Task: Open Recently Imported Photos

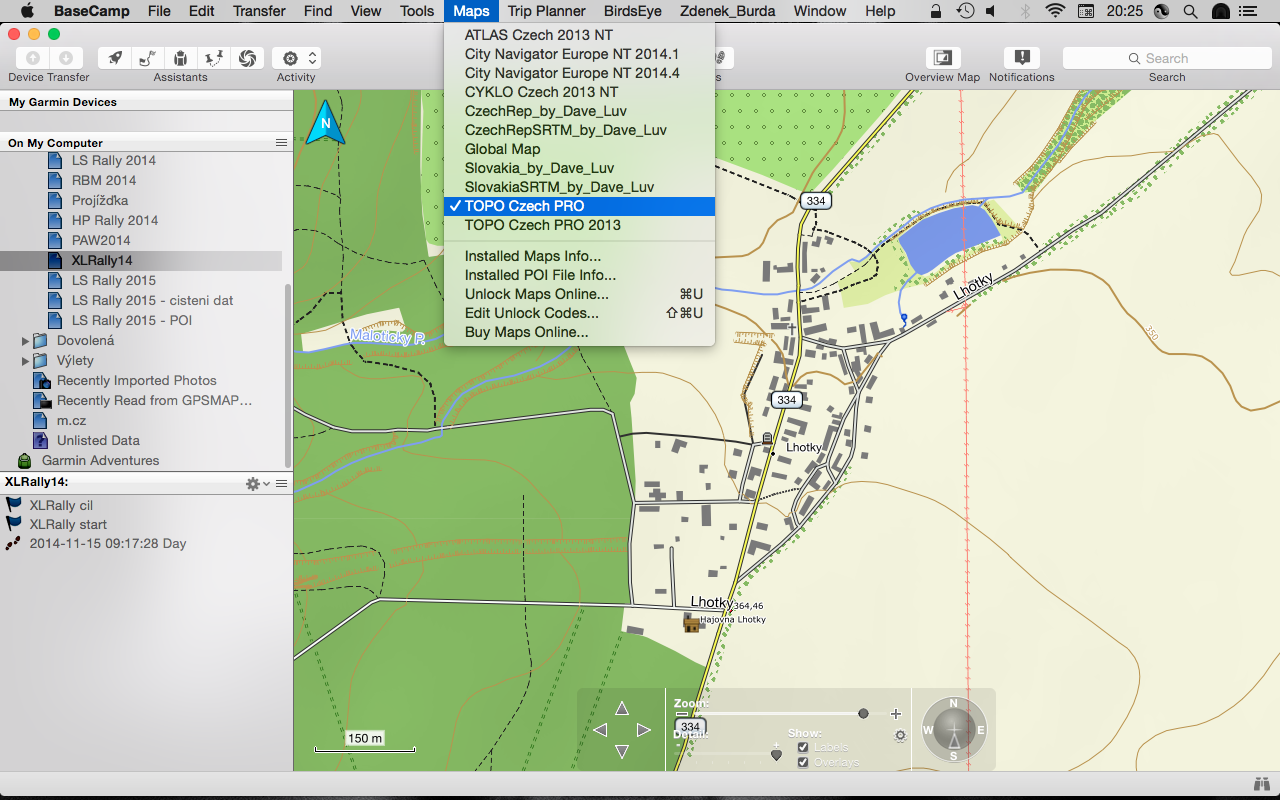Action: coord(136,380)
